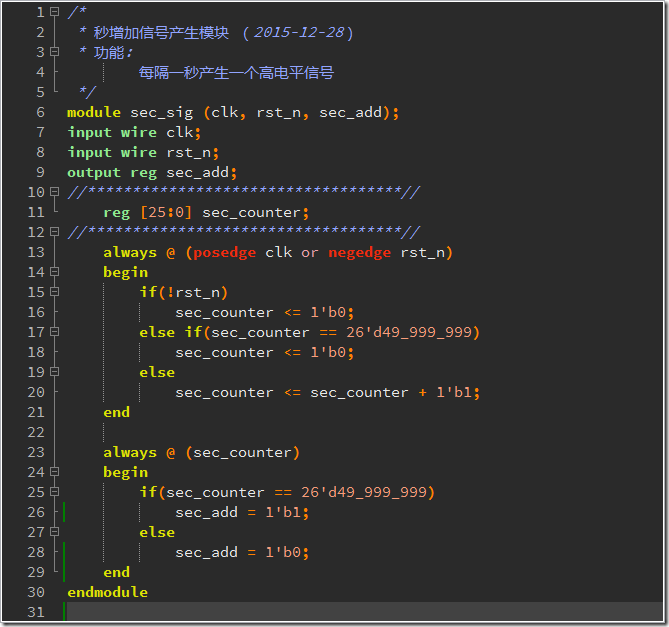Click "1'b1;" on line 20

[x=458, y=392]
